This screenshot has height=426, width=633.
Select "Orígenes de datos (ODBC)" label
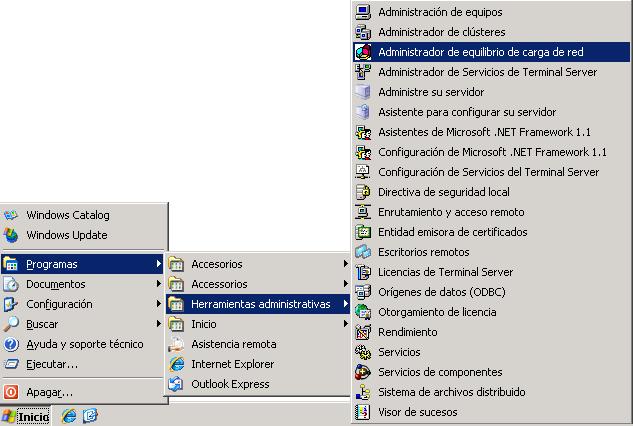click(x=442, y=292)
